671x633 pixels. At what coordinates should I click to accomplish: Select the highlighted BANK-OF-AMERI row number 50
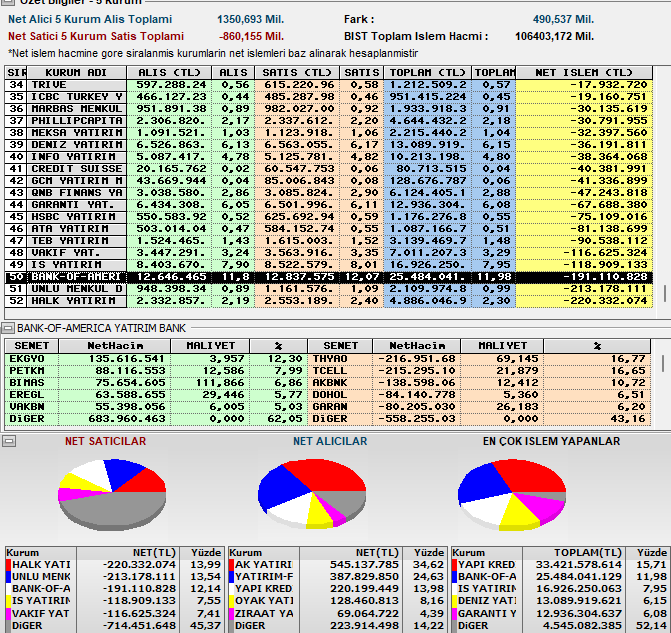click(x=329, y=277)
